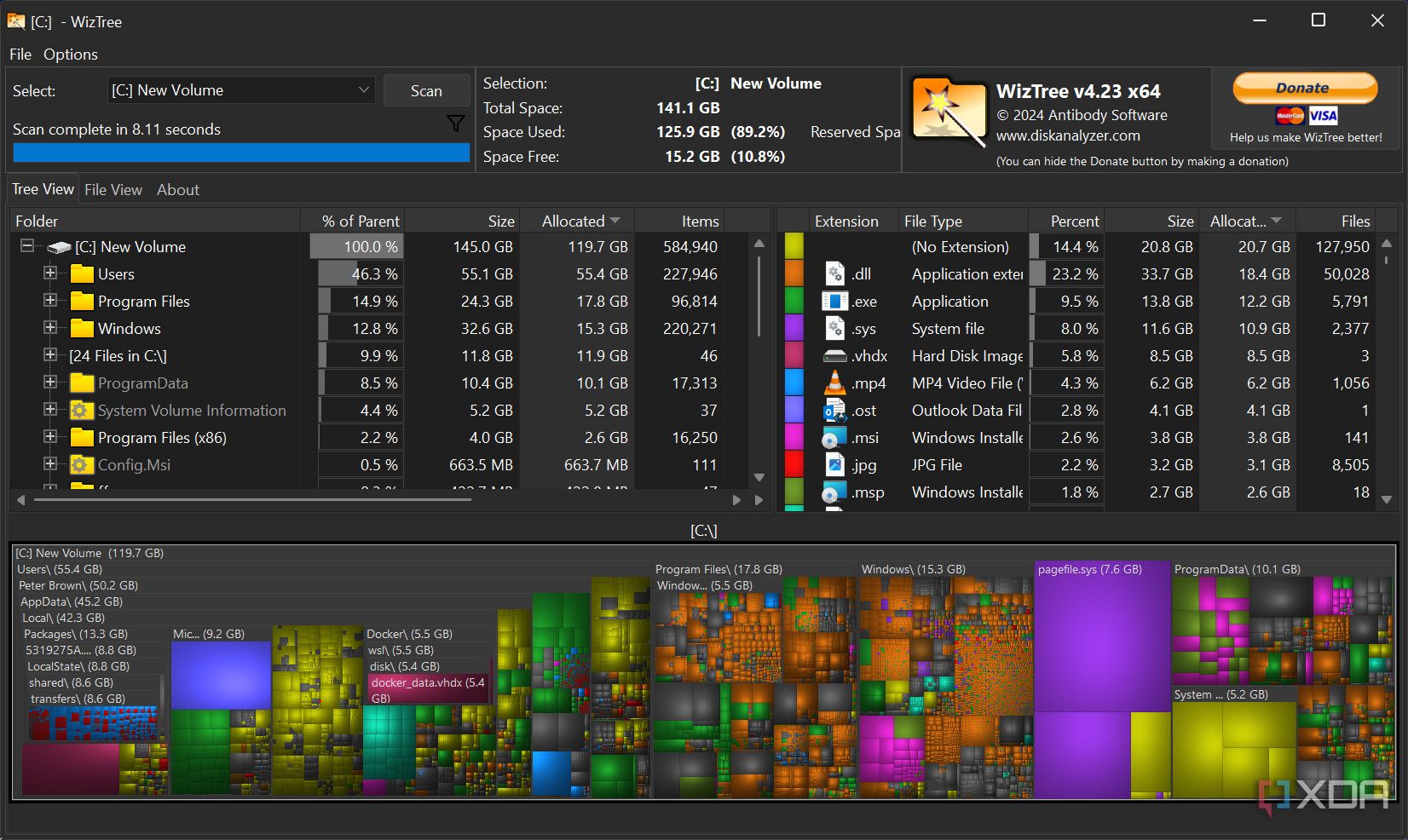This screenshot has height=840, width=1408.
Task: Click the 584,940 items value
Action: coord(690,246)
